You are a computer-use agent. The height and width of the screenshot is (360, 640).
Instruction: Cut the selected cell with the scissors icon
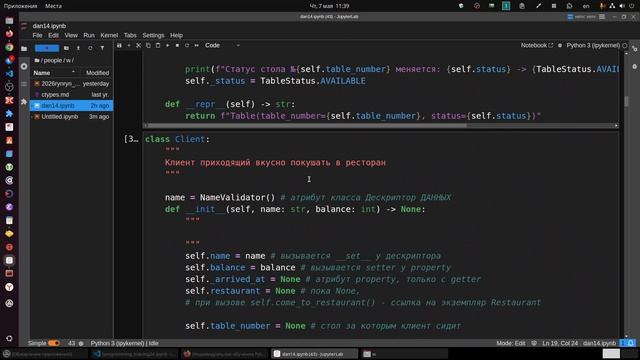(x=138, y=45)
